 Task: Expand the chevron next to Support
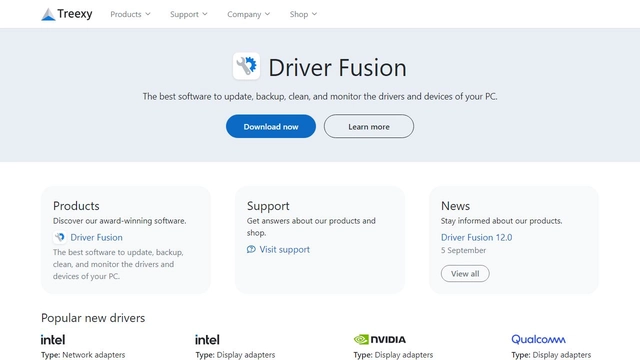tap(205, 14)
